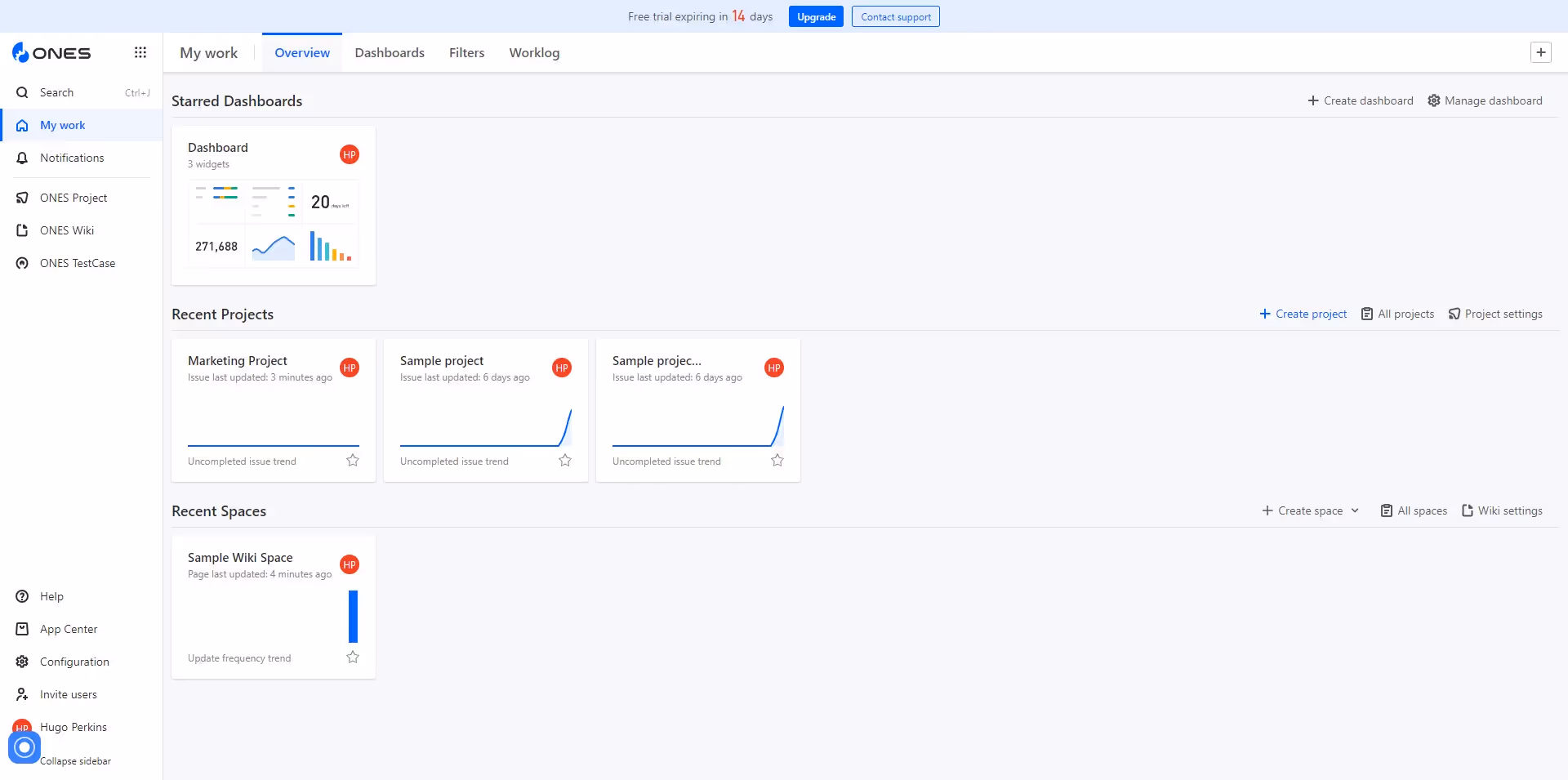Click the My work home icon
This screenshot has height=780, width=1568.
tap(22, 125)
